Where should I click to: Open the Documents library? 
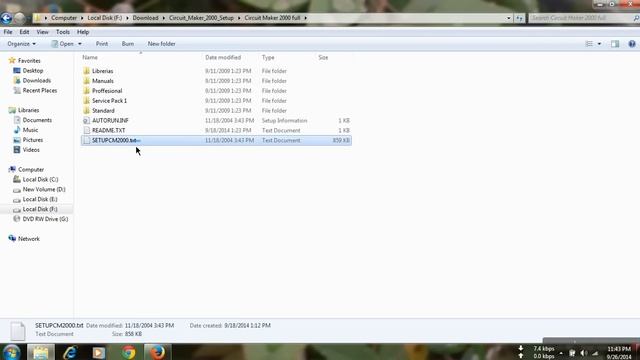coord(37,120)
